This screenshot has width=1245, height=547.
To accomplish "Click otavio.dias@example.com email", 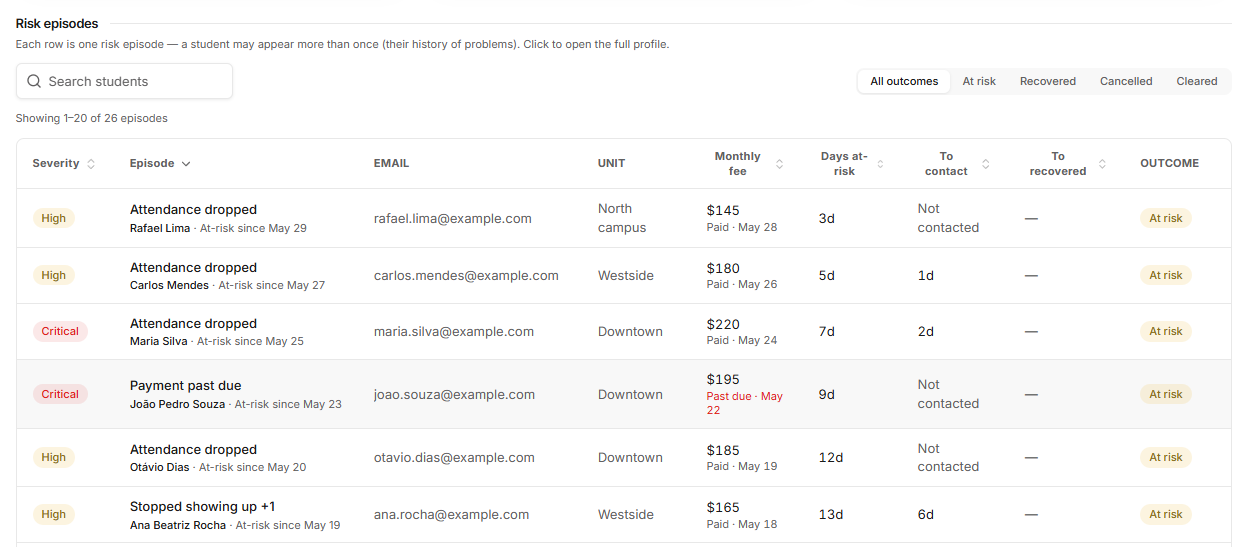I will point(454,457).
